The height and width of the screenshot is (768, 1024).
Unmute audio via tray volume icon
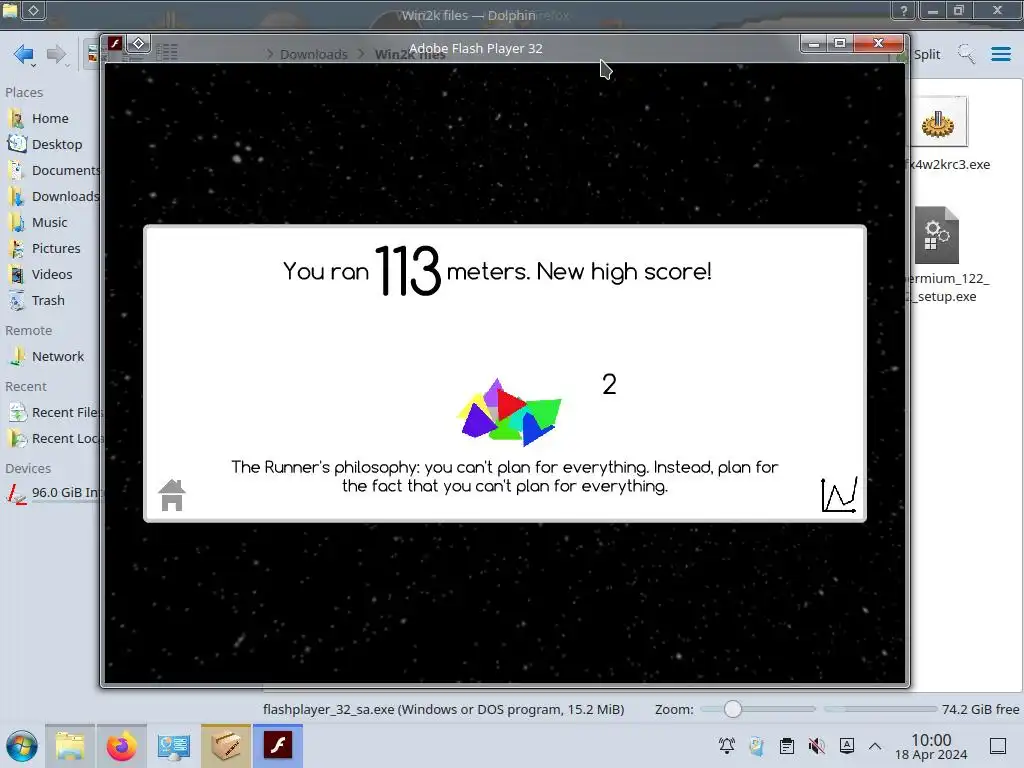(x=816, y=746)
